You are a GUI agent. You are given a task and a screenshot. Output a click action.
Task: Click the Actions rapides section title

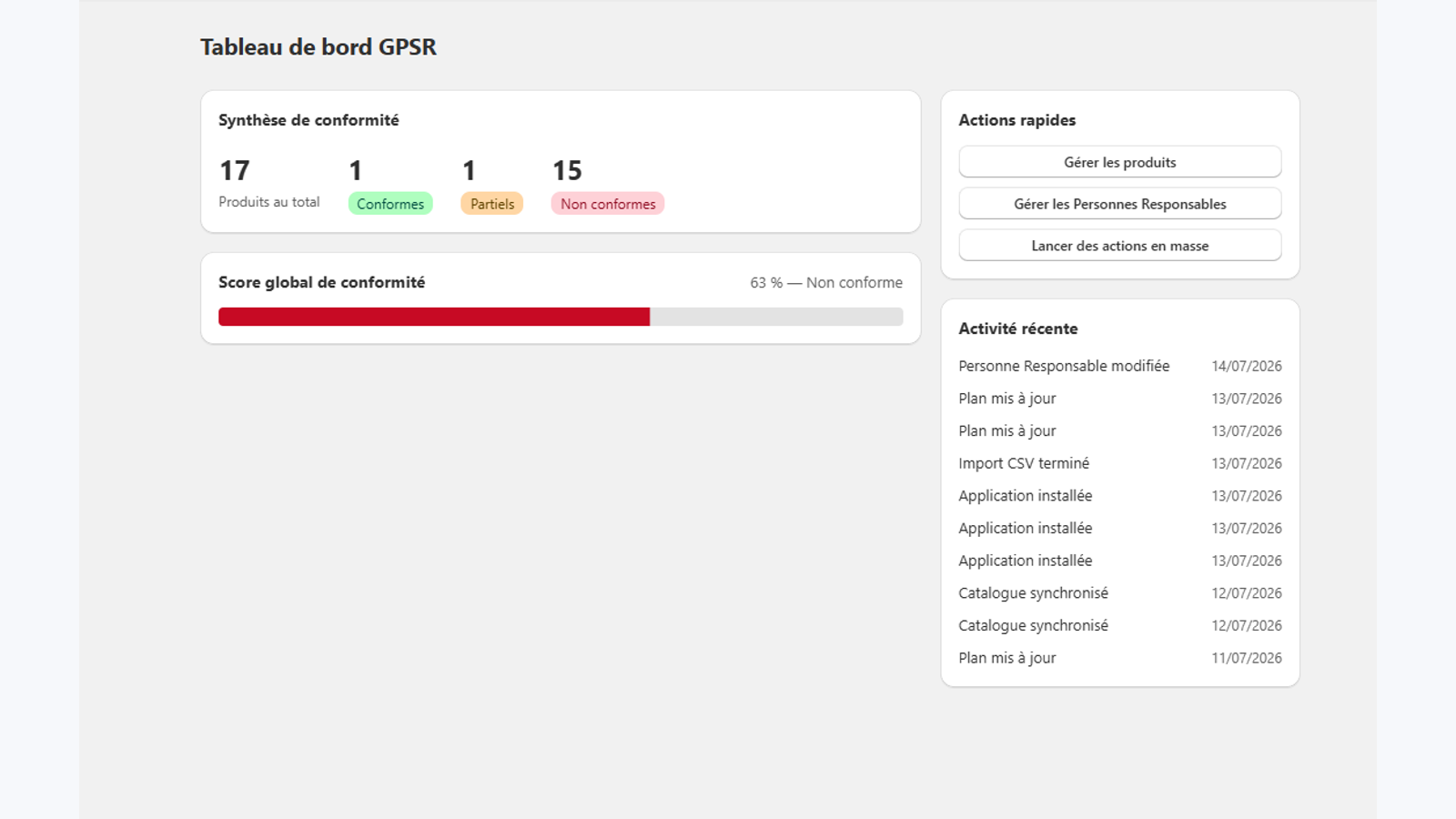[x=1017, y=120]
